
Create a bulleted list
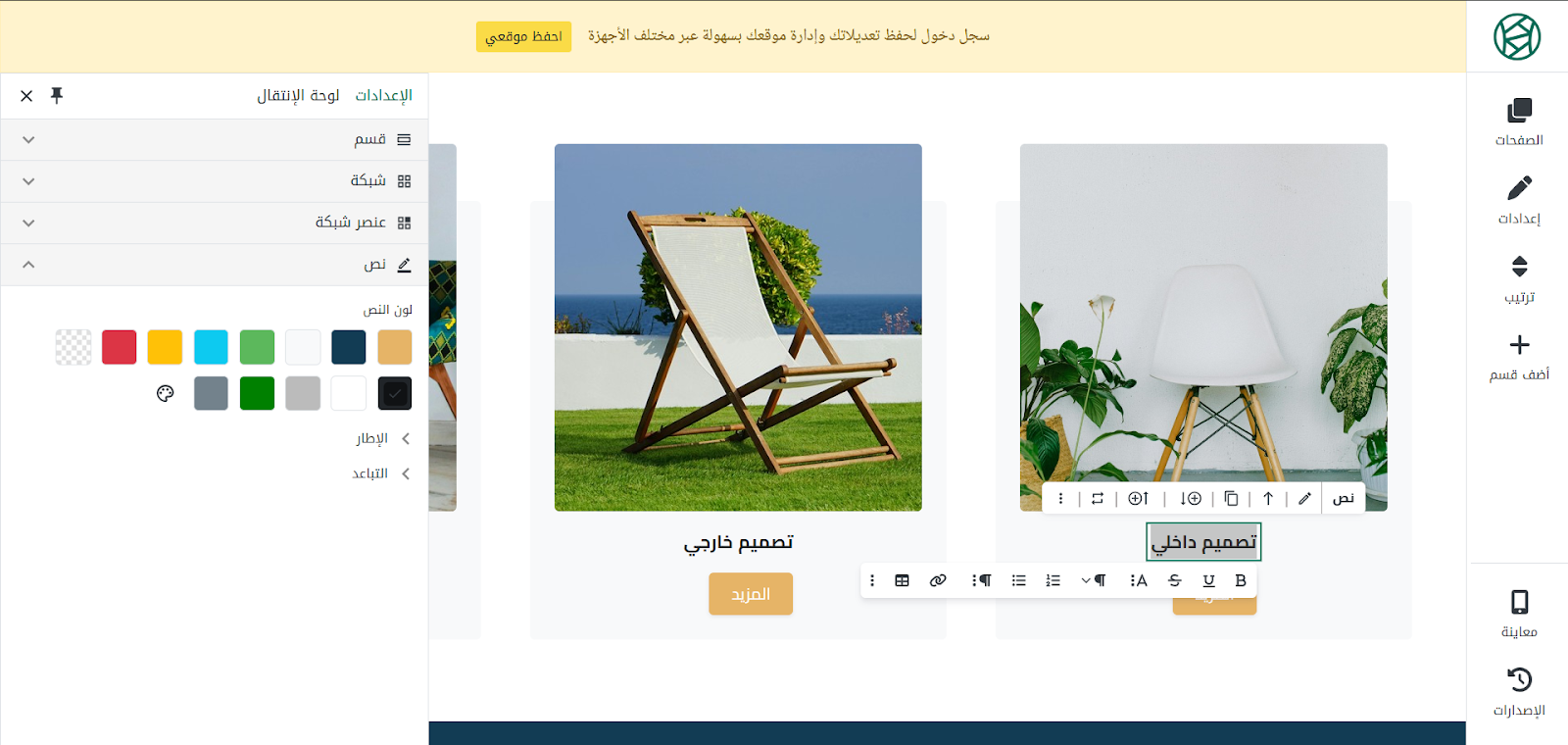1019,580
